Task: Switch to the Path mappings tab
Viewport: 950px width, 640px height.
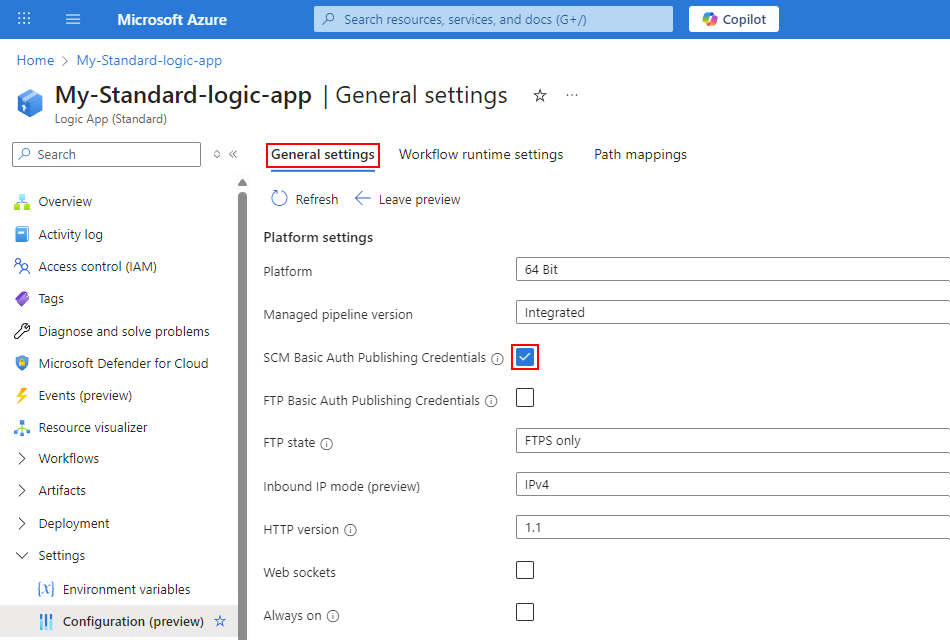Action: [x=640, y=155]
